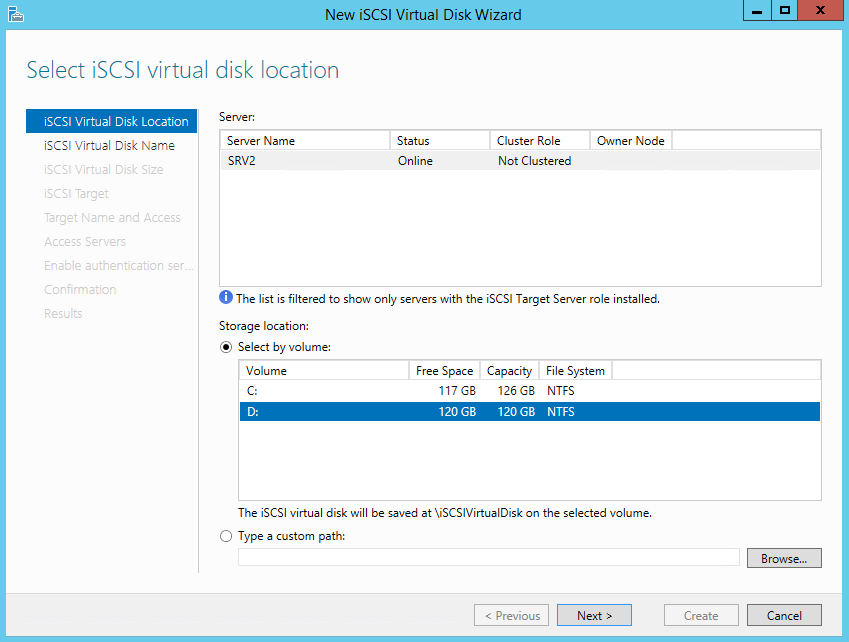Open the Browse dialog for custom path
This screenshot has width=849, height=642.
pyautogui.click(x=784, y=558)
